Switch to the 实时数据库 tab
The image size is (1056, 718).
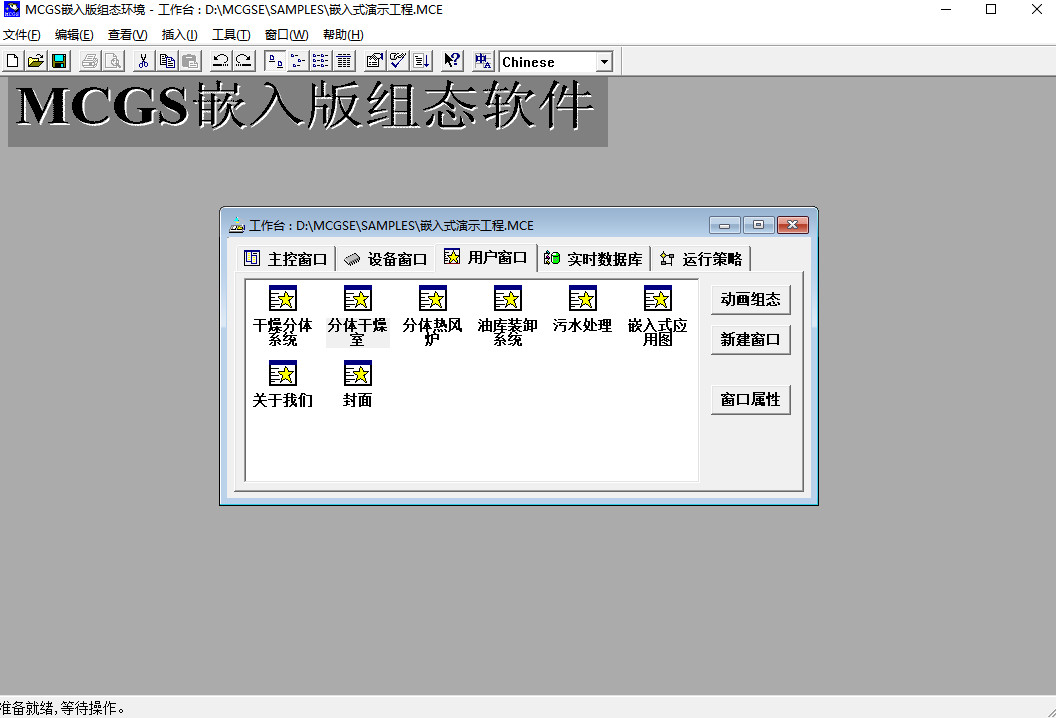[x=593, y=259]
